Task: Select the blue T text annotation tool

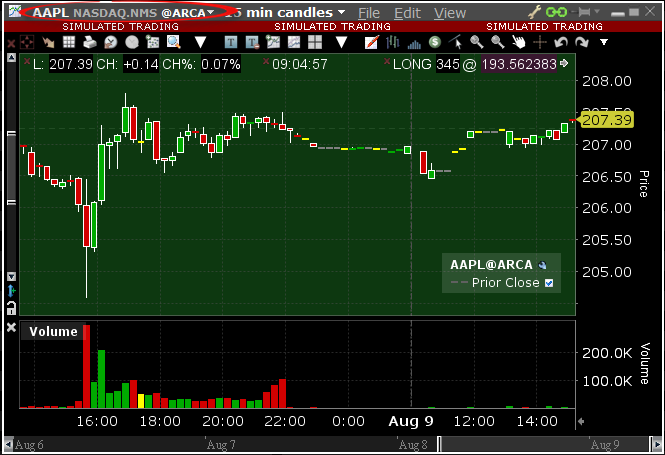Action: (231, 42)
